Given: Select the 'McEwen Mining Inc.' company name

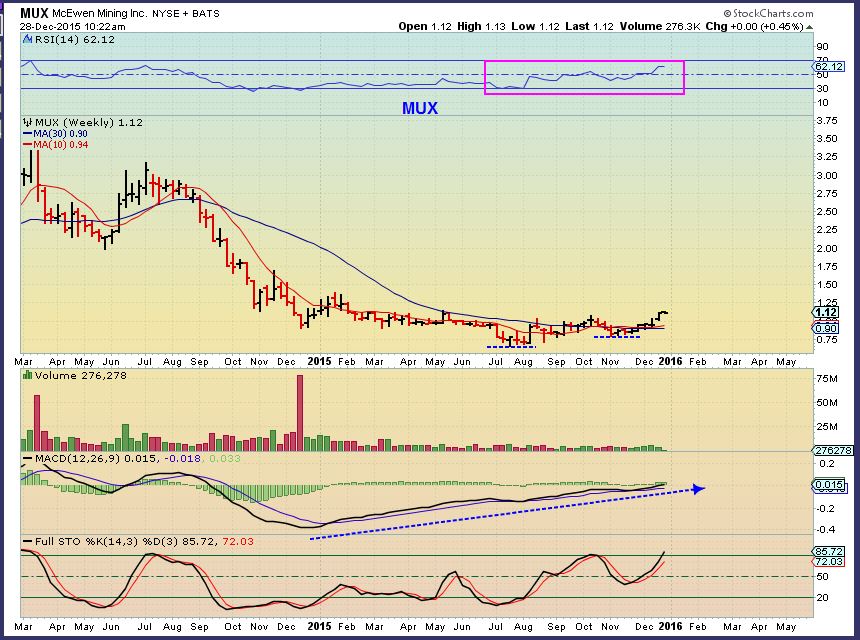Looking at the screenshot, I should (x=100, y=13).
